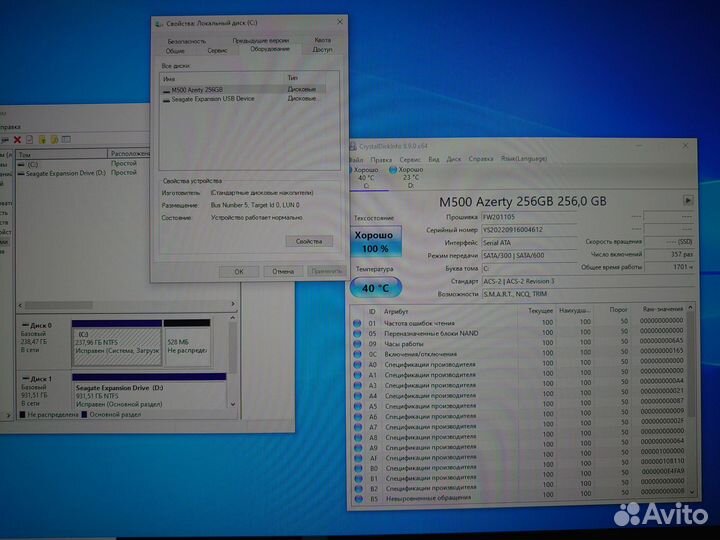
Task: Click the second yellow folder icon in Disk Management toolbar
Action: (x=54, y=140)
